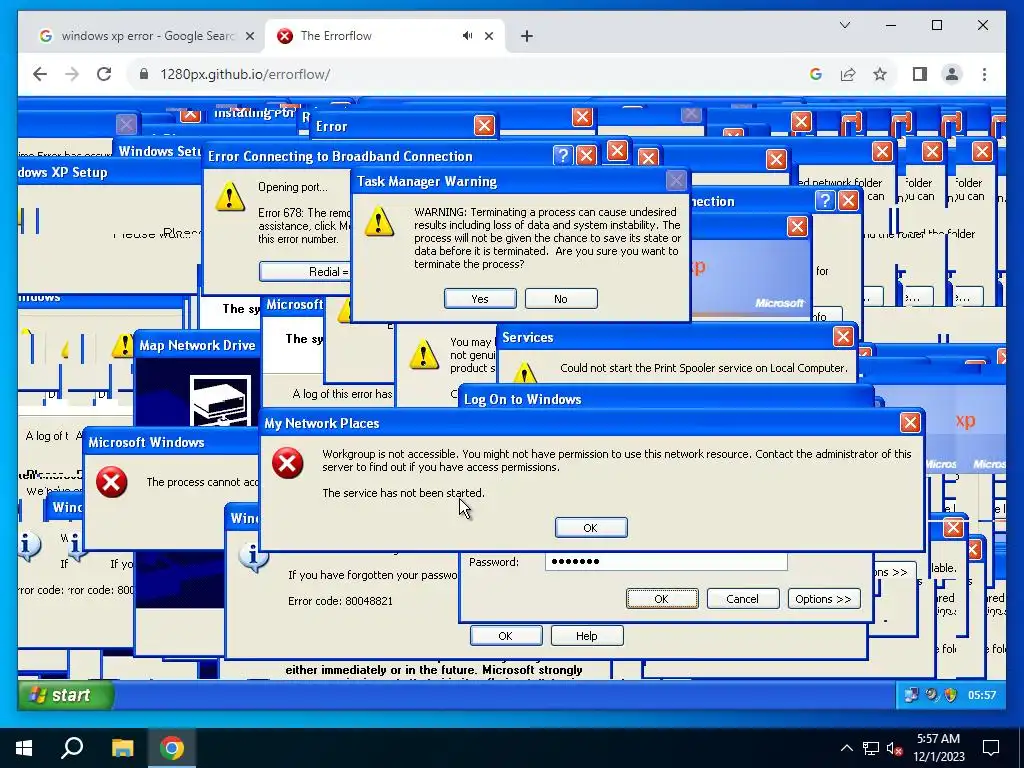Click OK in Log On to Windows

click(662, 599)
